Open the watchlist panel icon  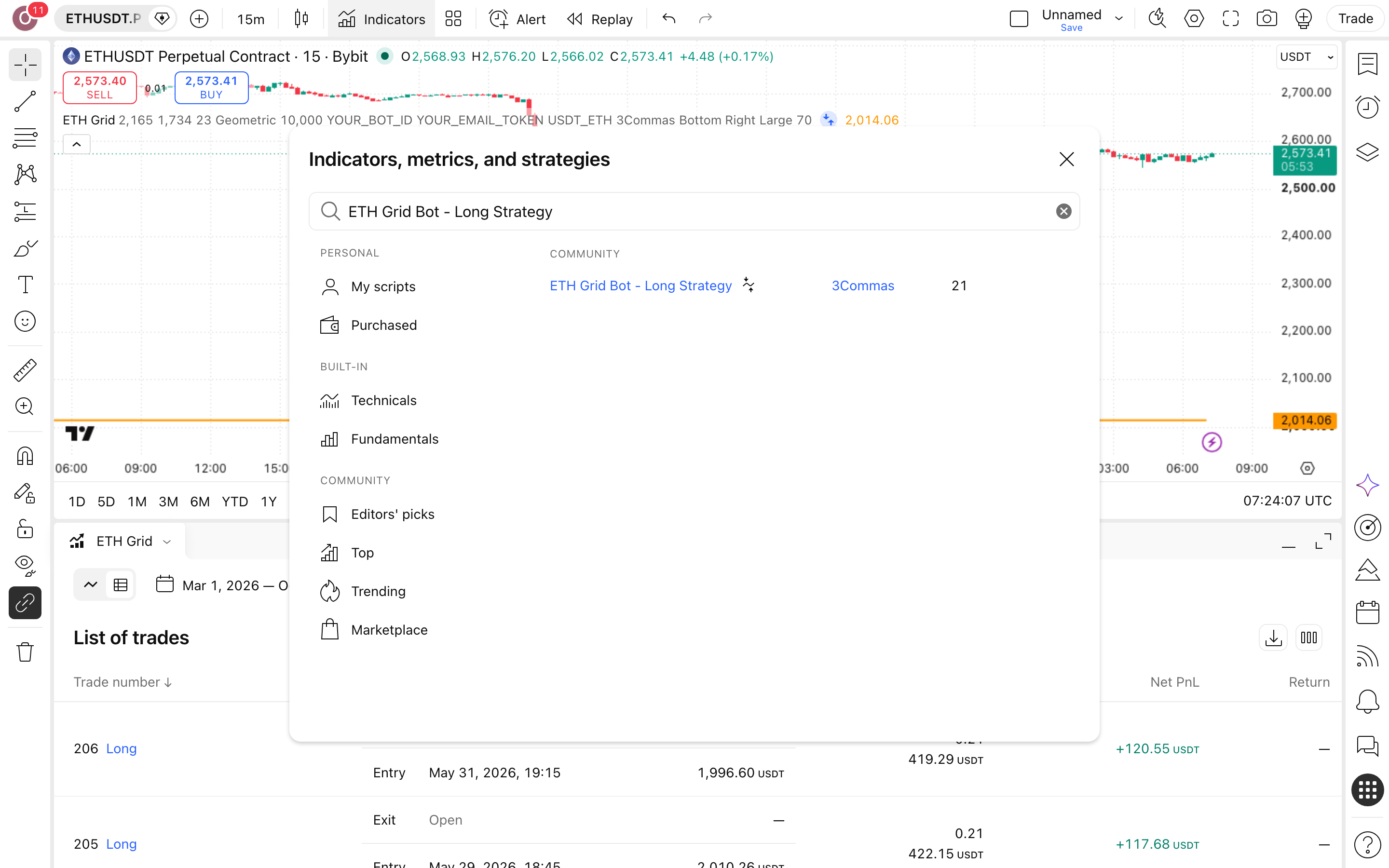[1367, 64]
